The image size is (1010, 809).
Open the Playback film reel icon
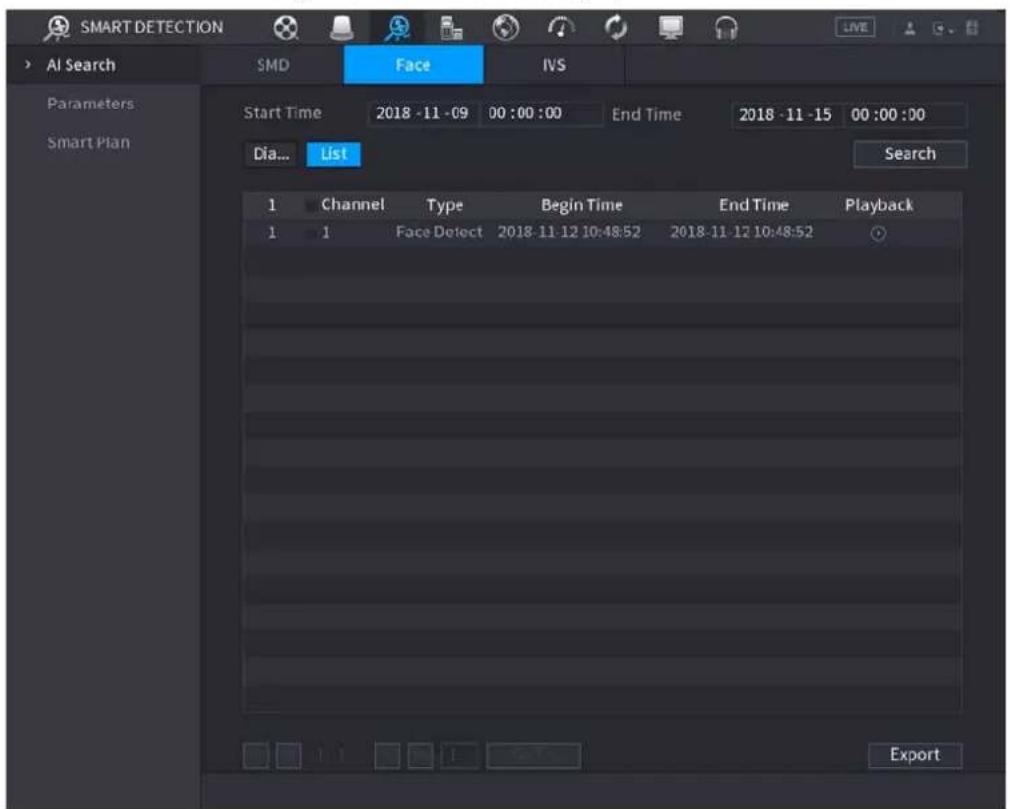(285, 28)
